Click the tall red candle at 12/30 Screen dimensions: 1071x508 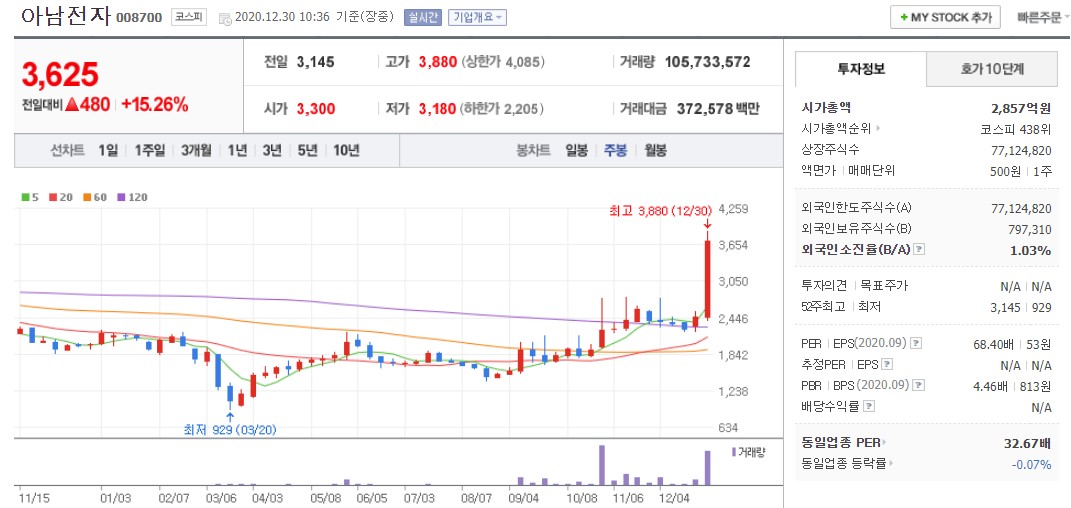pos(708,279)
